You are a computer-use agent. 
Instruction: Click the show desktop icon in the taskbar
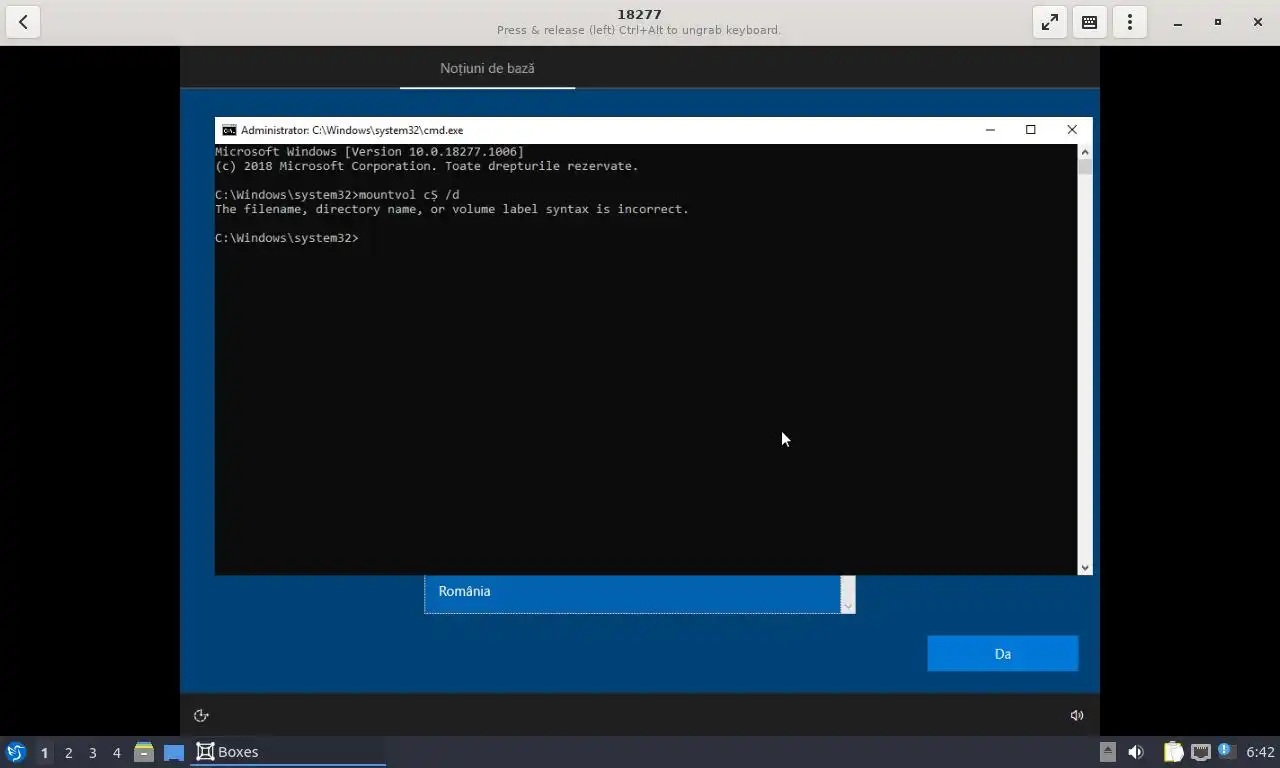click(173, 752)
